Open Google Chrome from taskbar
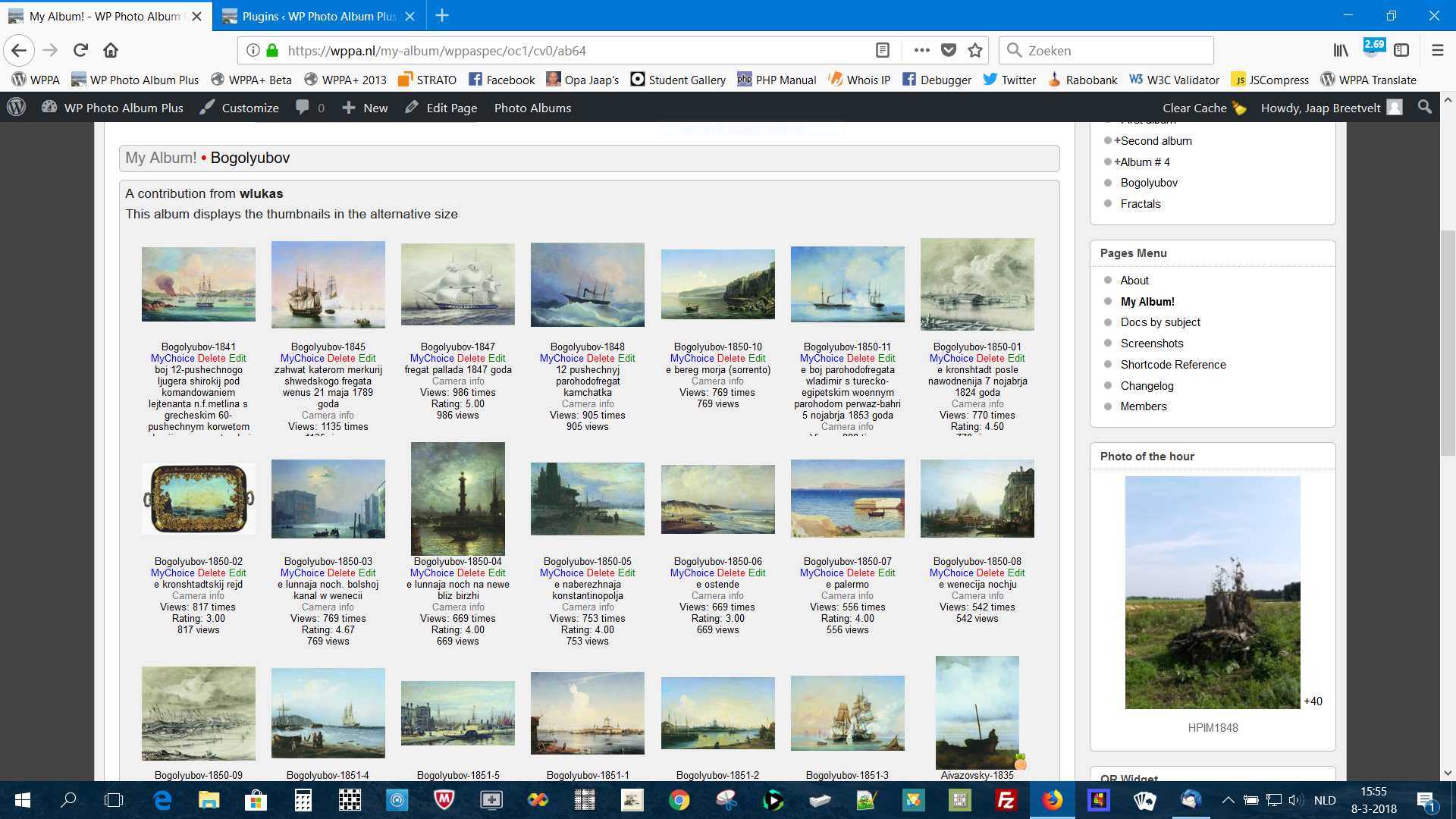Viewport: 1456px width, 819px height. pos(679,800)
